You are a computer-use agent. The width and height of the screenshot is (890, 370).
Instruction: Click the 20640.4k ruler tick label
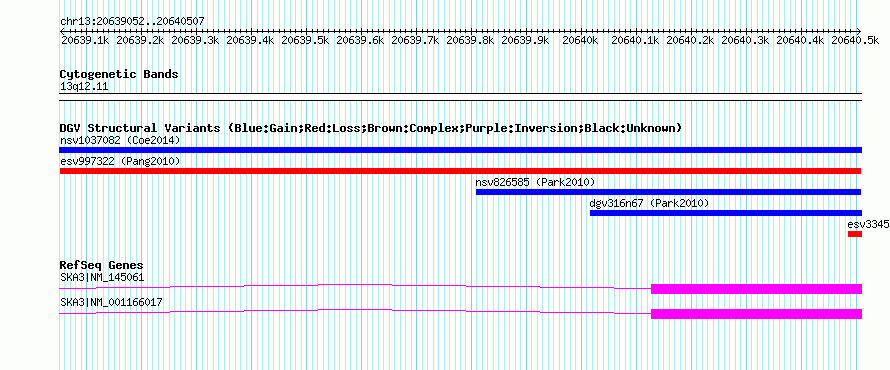(800, 40)
